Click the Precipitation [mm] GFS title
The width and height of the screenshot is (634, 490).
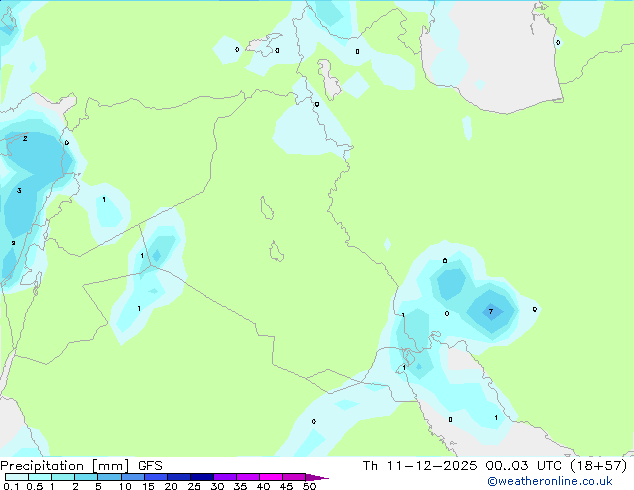pyautogui.click(x=81, y=466)
